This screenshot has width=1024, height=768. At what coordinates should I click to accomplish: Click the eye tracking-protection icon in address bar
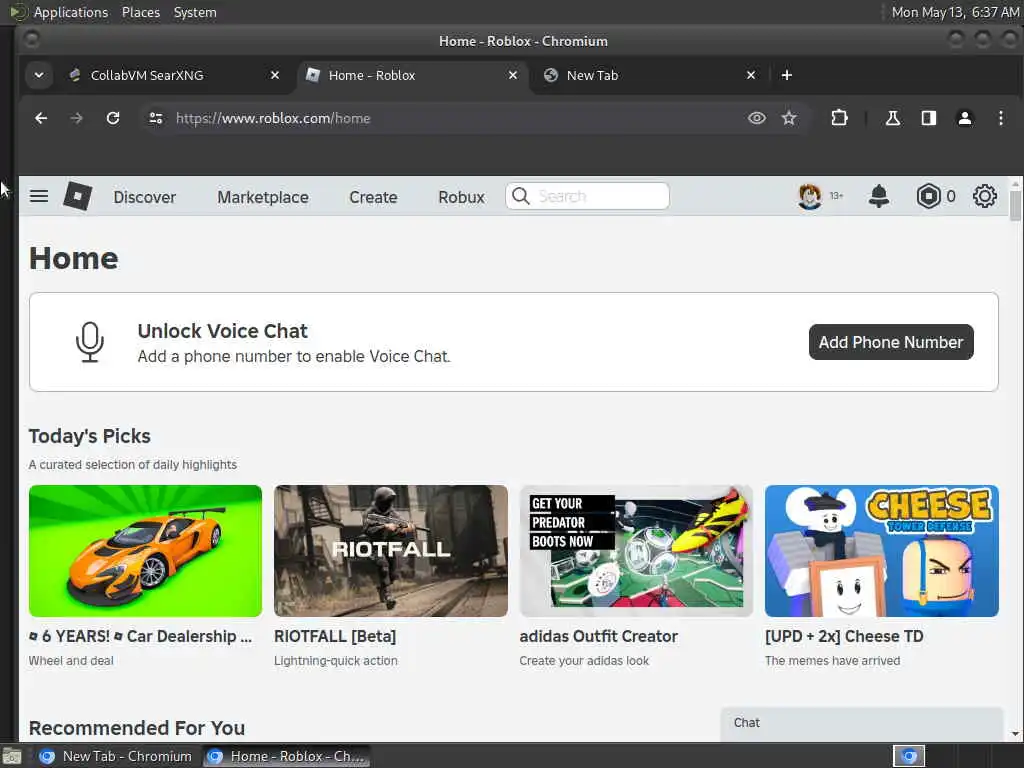click(x=757, y=118)
